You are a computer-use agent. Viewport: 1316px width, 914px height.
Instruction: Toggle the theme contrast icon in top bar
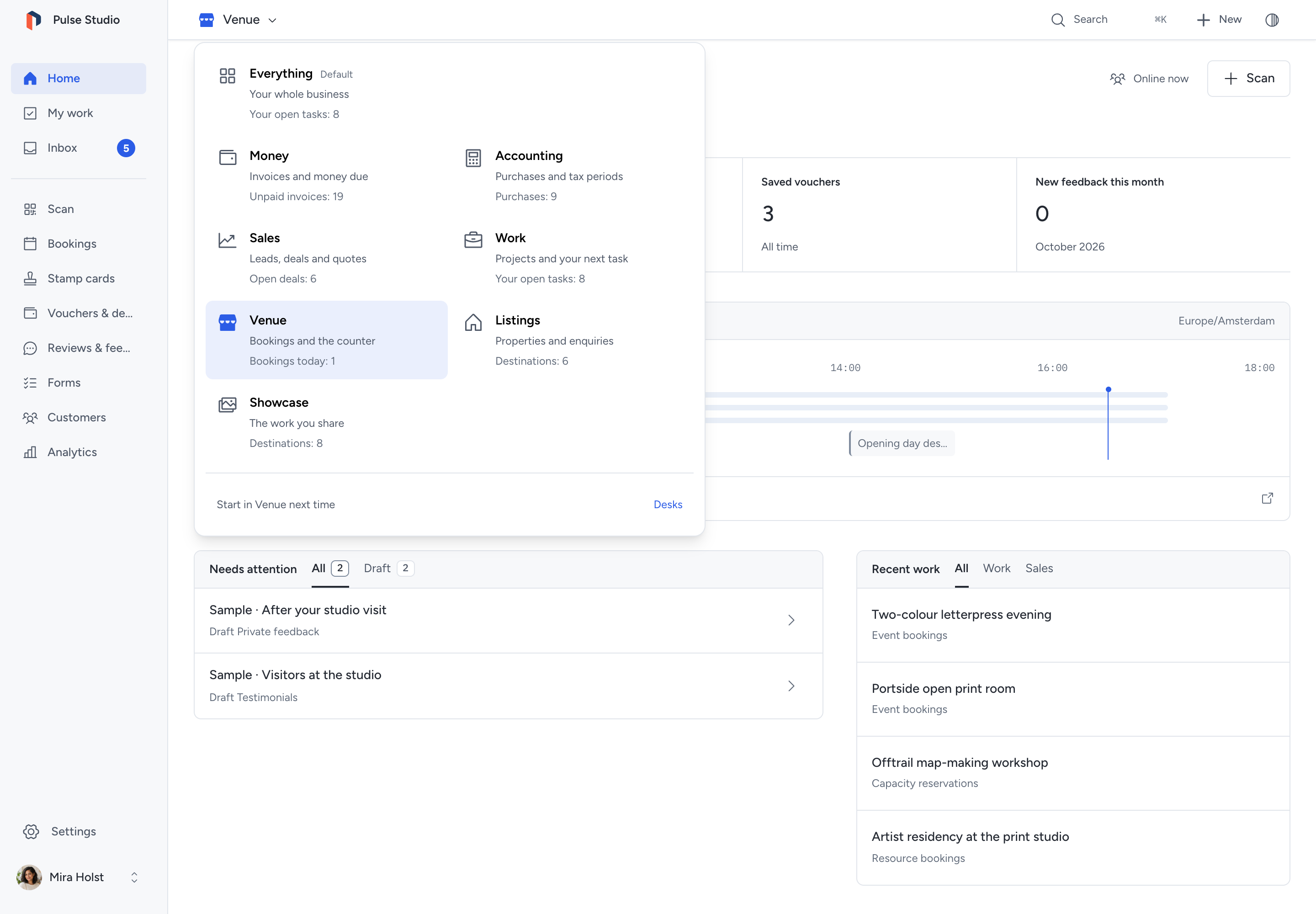coord(1272,20)
